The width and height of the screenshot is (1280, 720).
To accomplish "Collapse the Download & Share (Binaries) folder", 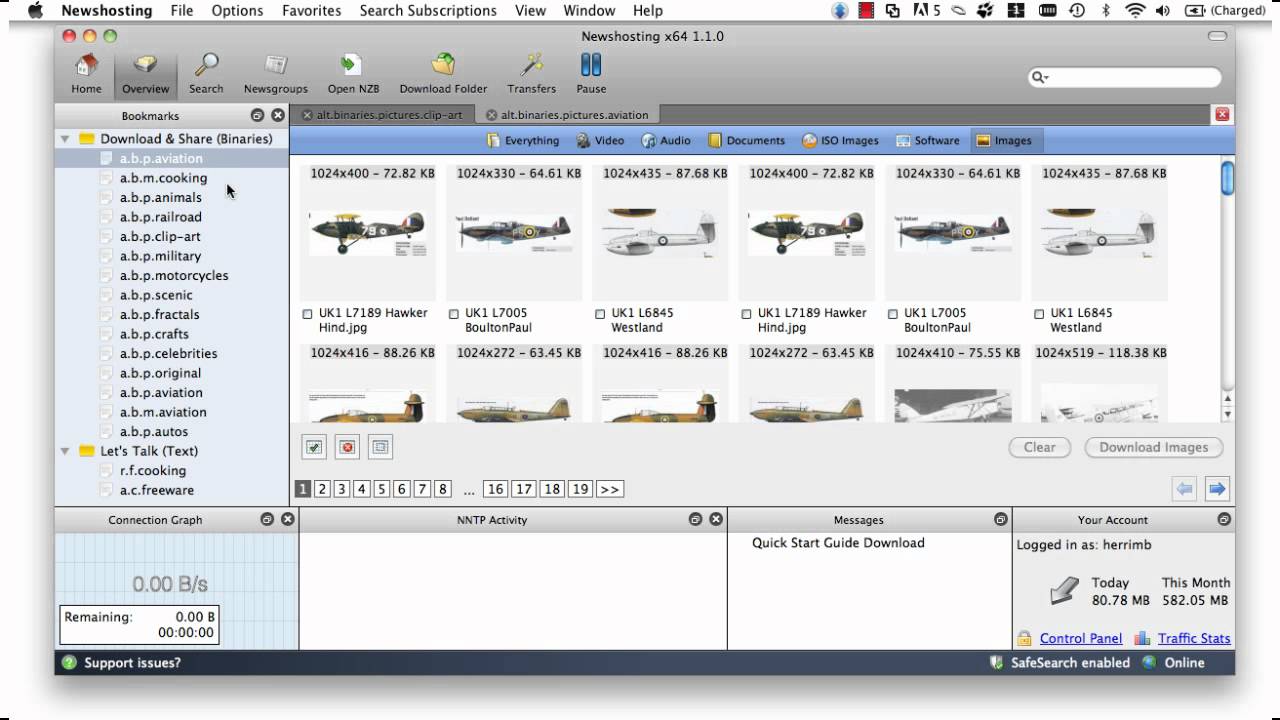I will pyautogui.click(x=65, y=139).
